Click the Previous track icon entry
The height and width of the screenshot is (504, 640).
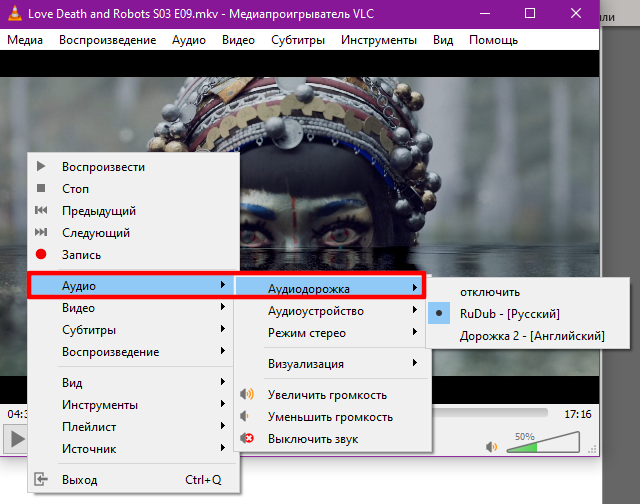click(x=41, y=211)
